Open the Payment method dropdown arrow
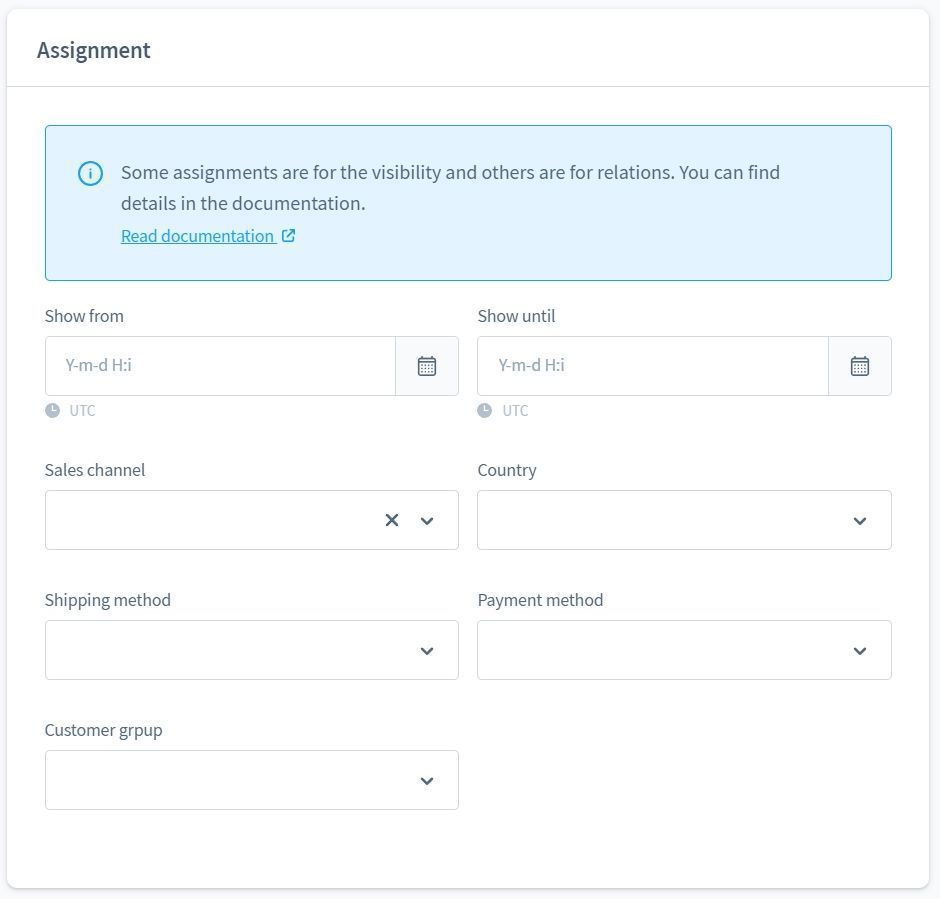 [860, 650]
